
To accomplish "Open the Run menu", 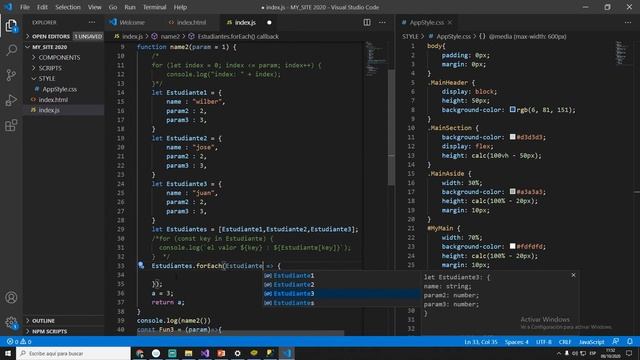I will 130,7.
